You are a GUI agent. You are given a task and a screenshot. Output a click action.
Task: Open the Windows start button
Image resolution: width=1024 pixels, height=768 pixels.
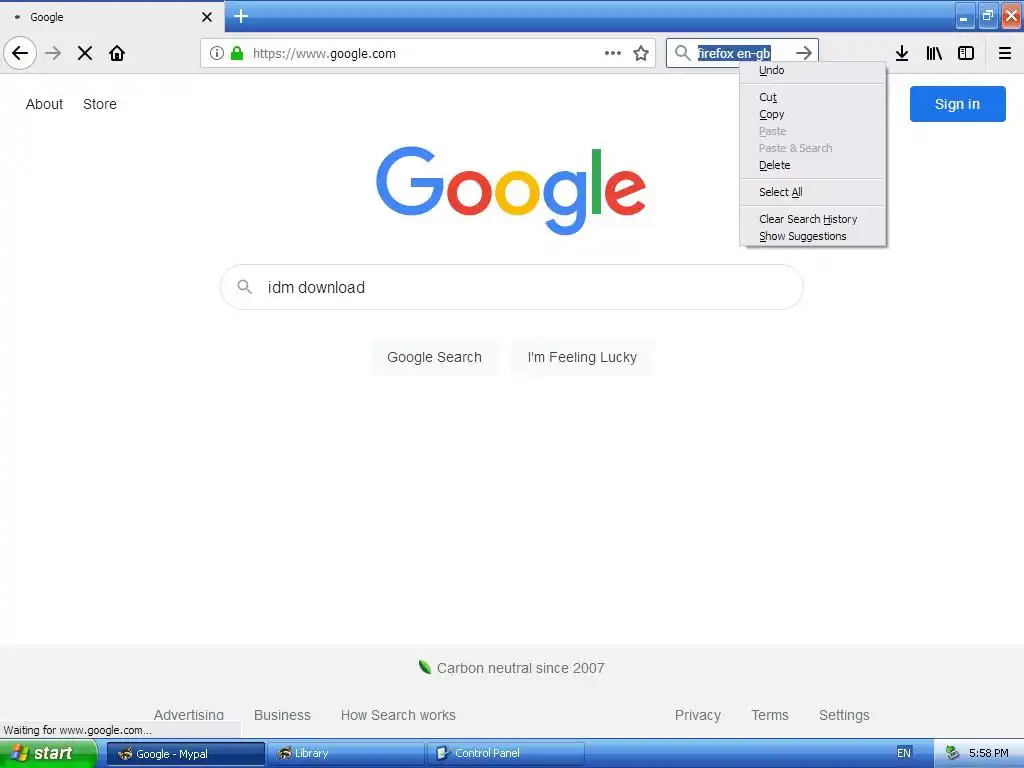pos(48,753)
